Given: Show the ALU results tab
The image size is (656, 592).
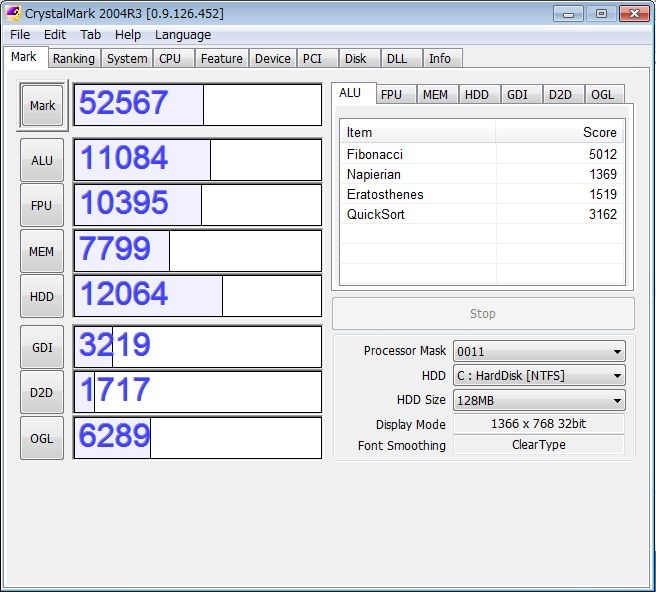Looking at the screenshot, I should pos(353,93).
